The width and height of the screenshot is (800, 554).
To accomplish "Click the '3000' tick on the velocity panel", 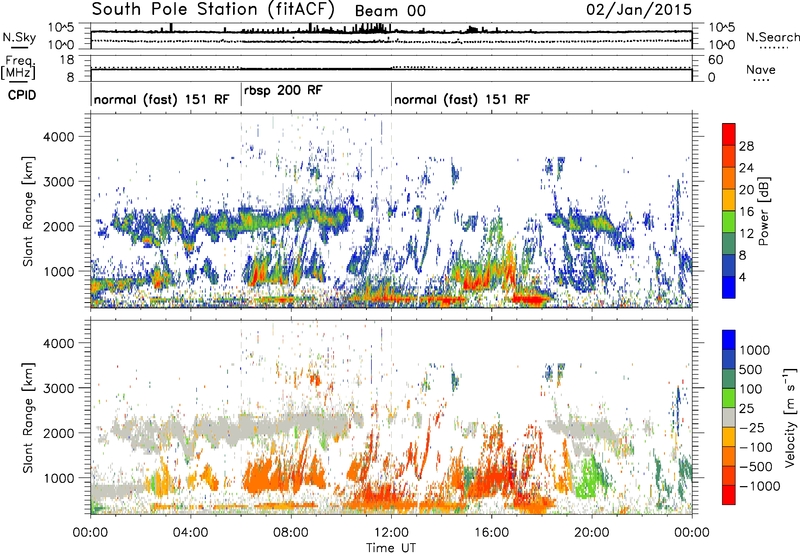I will pyautogui.click(x=59, y=388).
